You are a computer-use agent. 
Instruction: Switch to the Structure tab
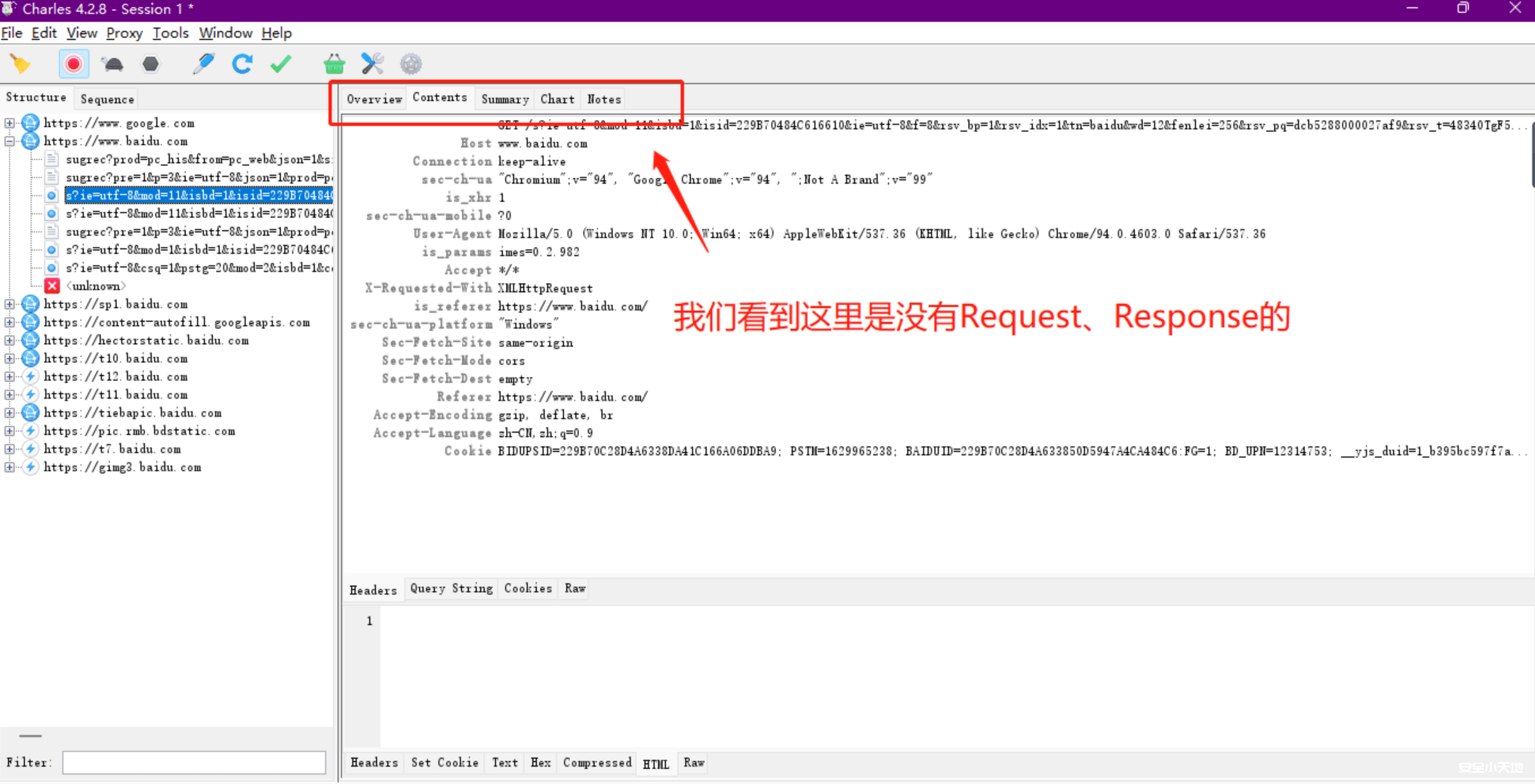36,97
